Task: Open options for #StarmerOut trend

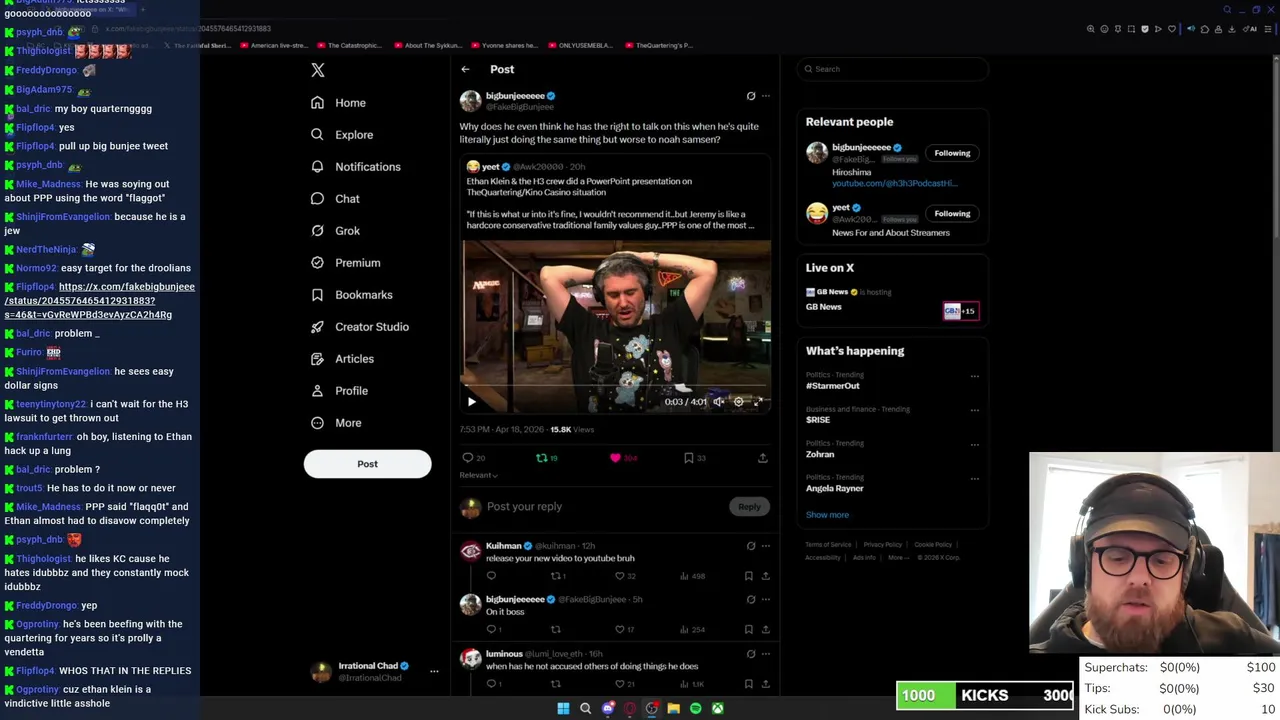Action: (x=975, y=376)
